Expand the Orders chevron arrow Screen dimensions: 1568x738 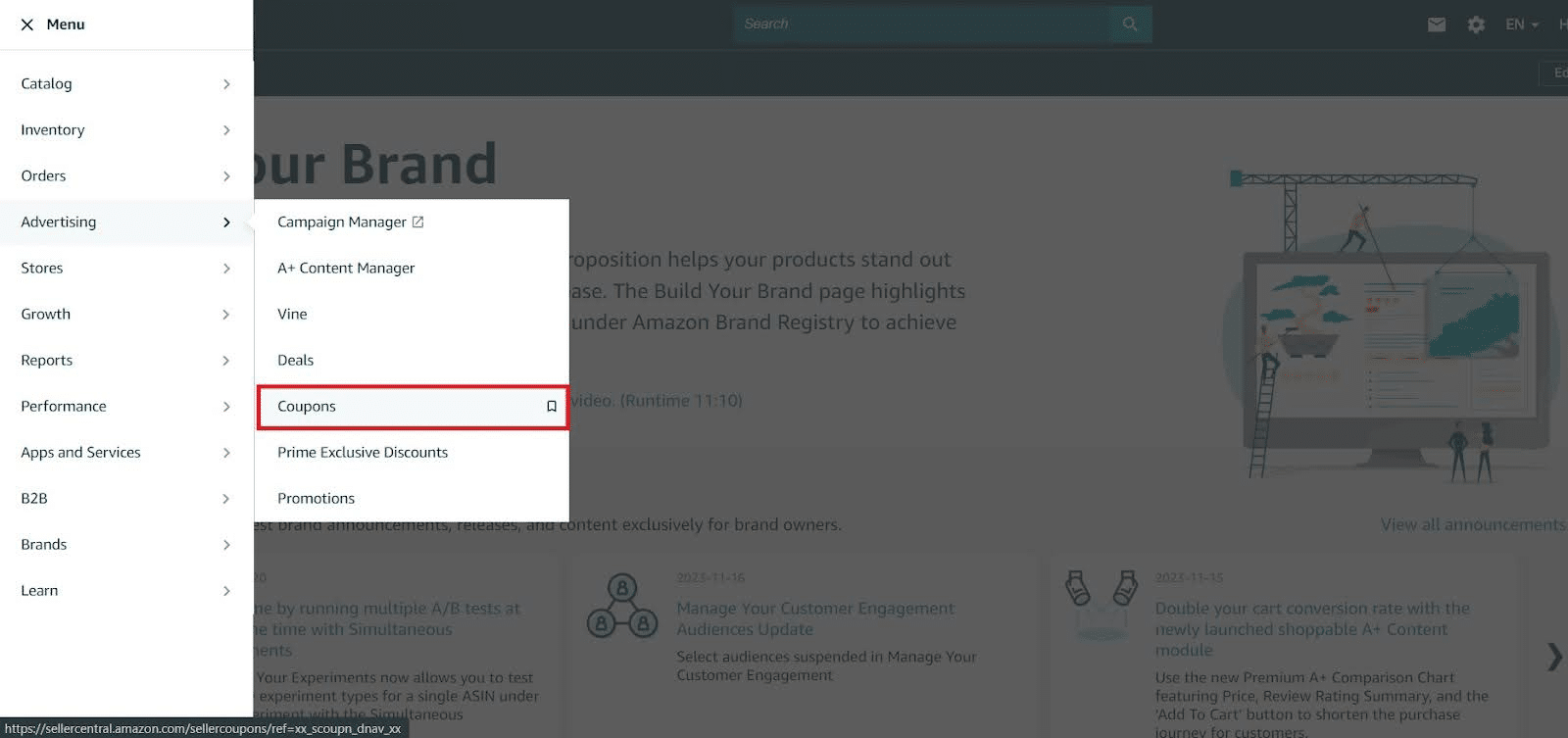click(226, 176)
